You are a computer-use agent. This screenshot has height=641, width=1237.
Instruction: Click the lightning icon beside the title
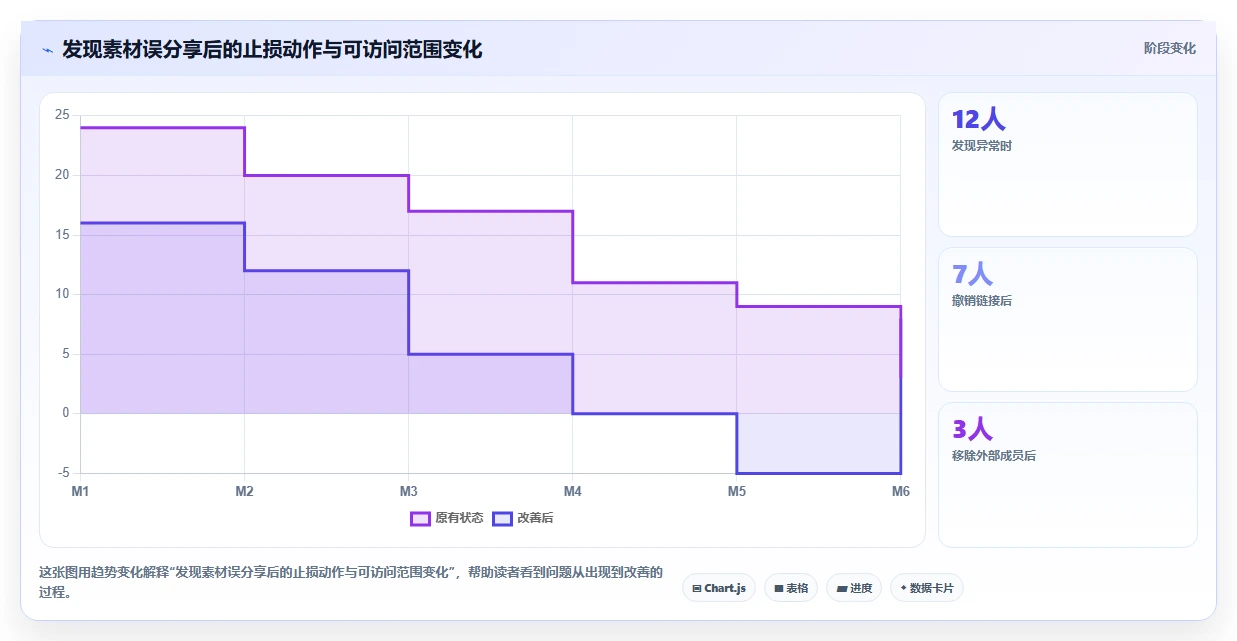[x=47, y=50]
